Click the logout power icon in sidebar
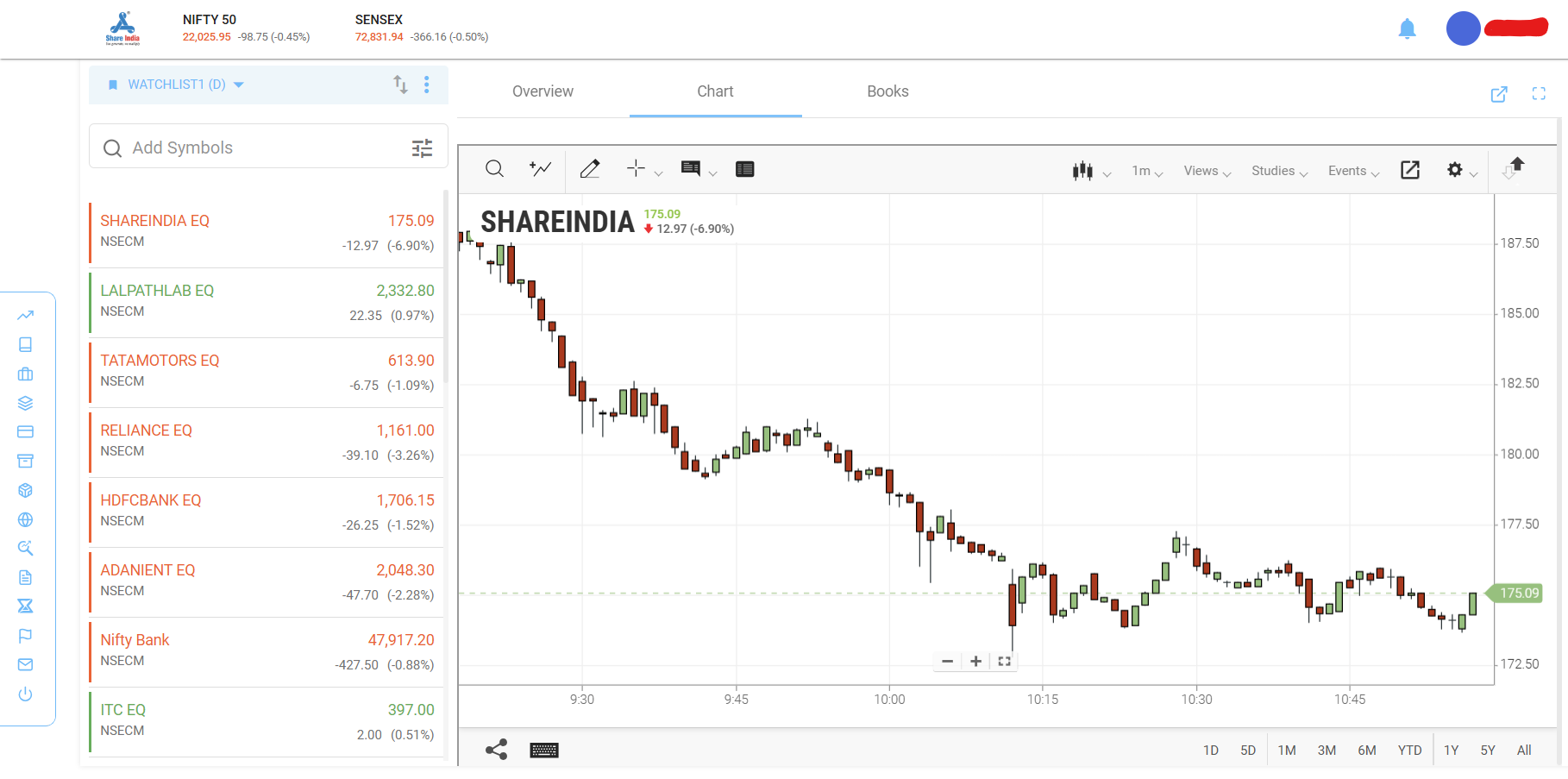 (x=25, y=694)
